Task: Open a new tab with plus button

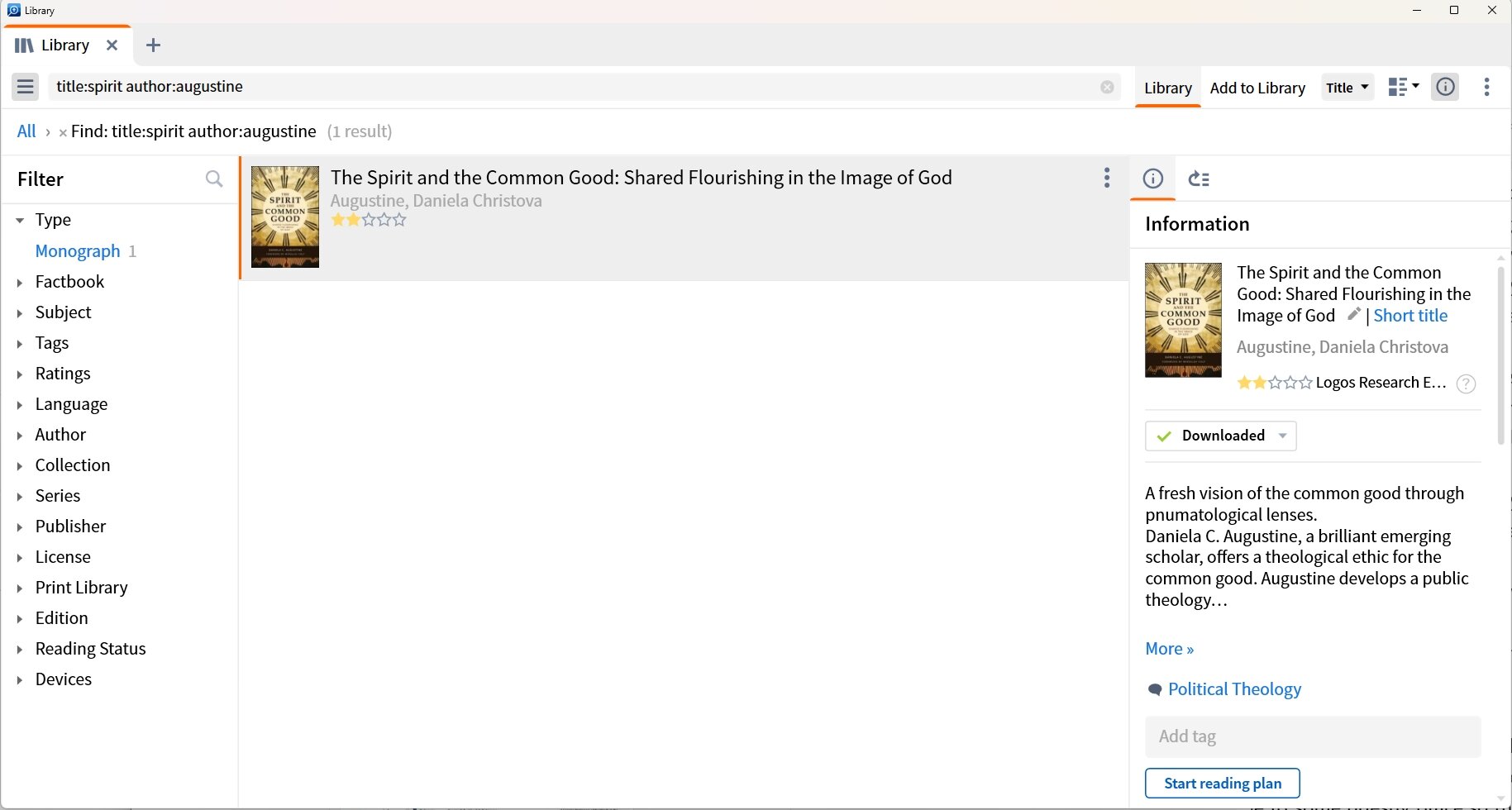Action: (x=153, y=45)
